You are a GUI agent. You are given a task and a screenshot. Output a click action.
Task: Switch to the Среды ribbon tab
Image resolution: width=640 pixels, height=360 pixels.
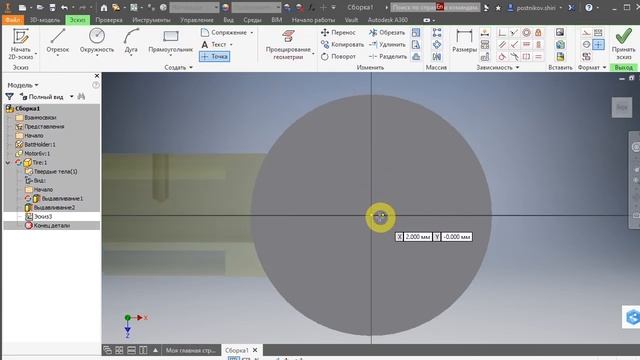tap(252, 20)
